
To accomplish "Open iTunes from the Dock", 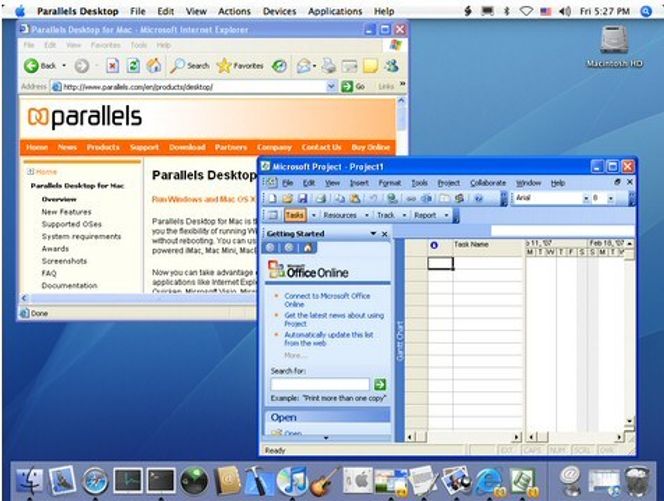I will click(292, 481).
